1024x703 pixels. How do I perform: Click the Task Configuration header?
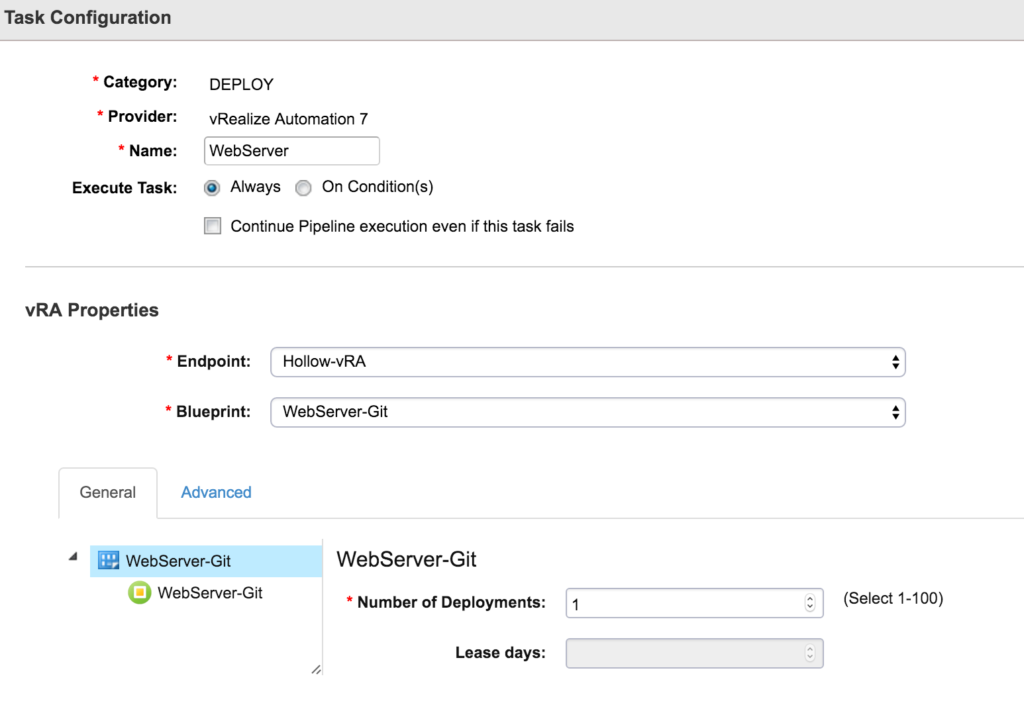pos(88,18)
